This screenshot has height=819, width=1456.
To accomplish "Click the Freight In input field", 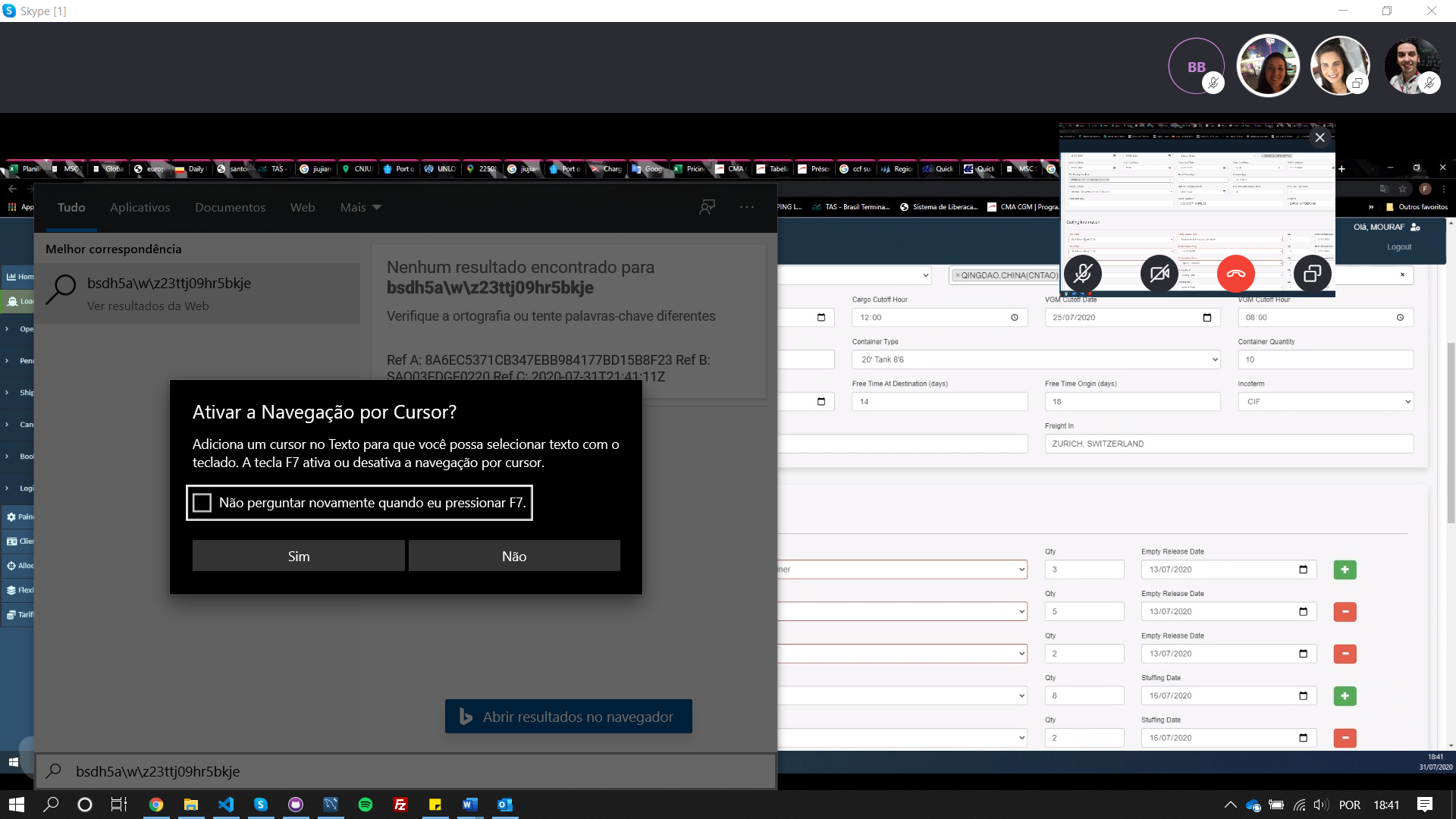I will coord(1228,444).
